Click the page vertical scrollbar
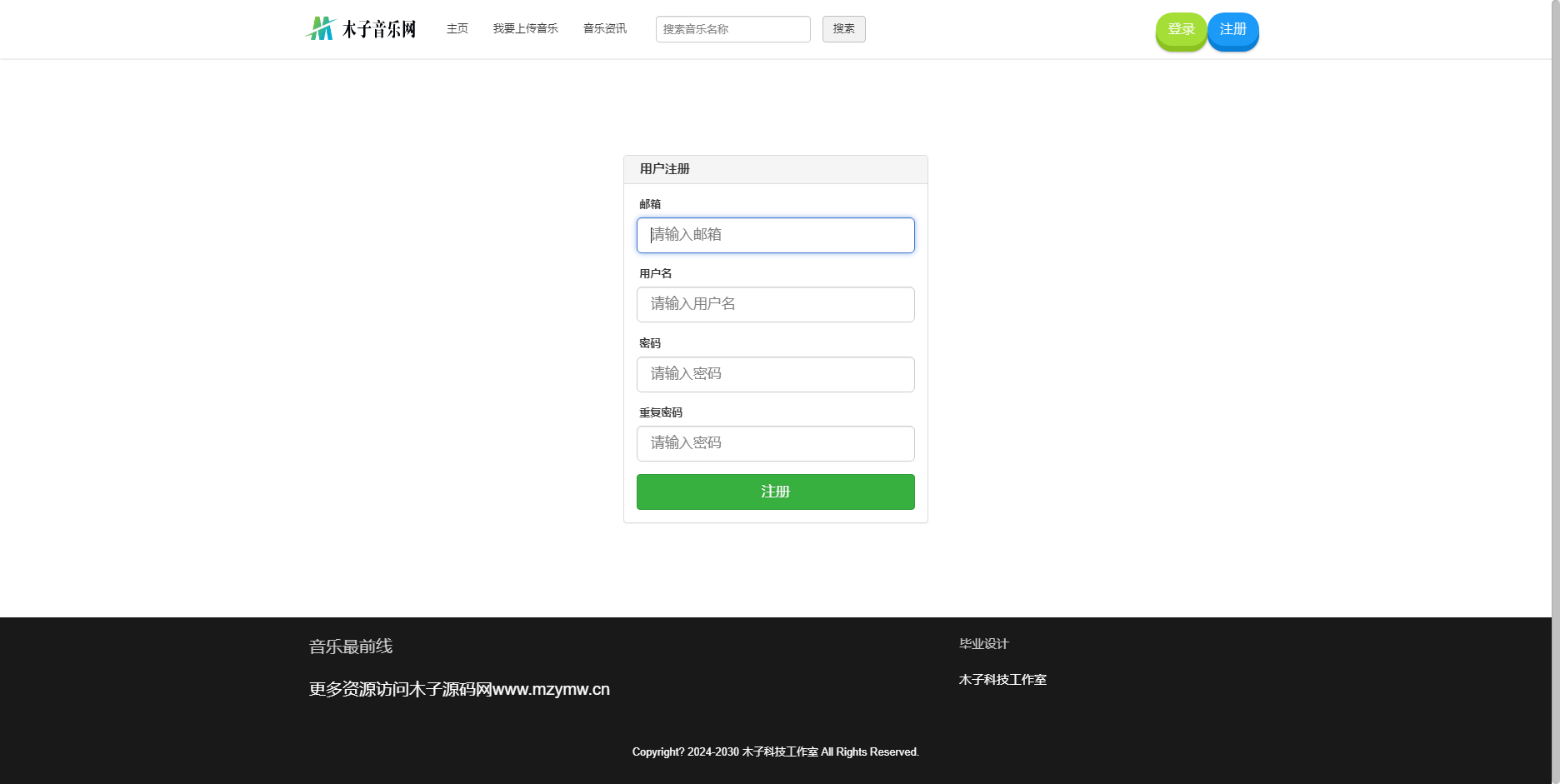This screenshot has width=1560, height=784. click(x=1556, y=392)
